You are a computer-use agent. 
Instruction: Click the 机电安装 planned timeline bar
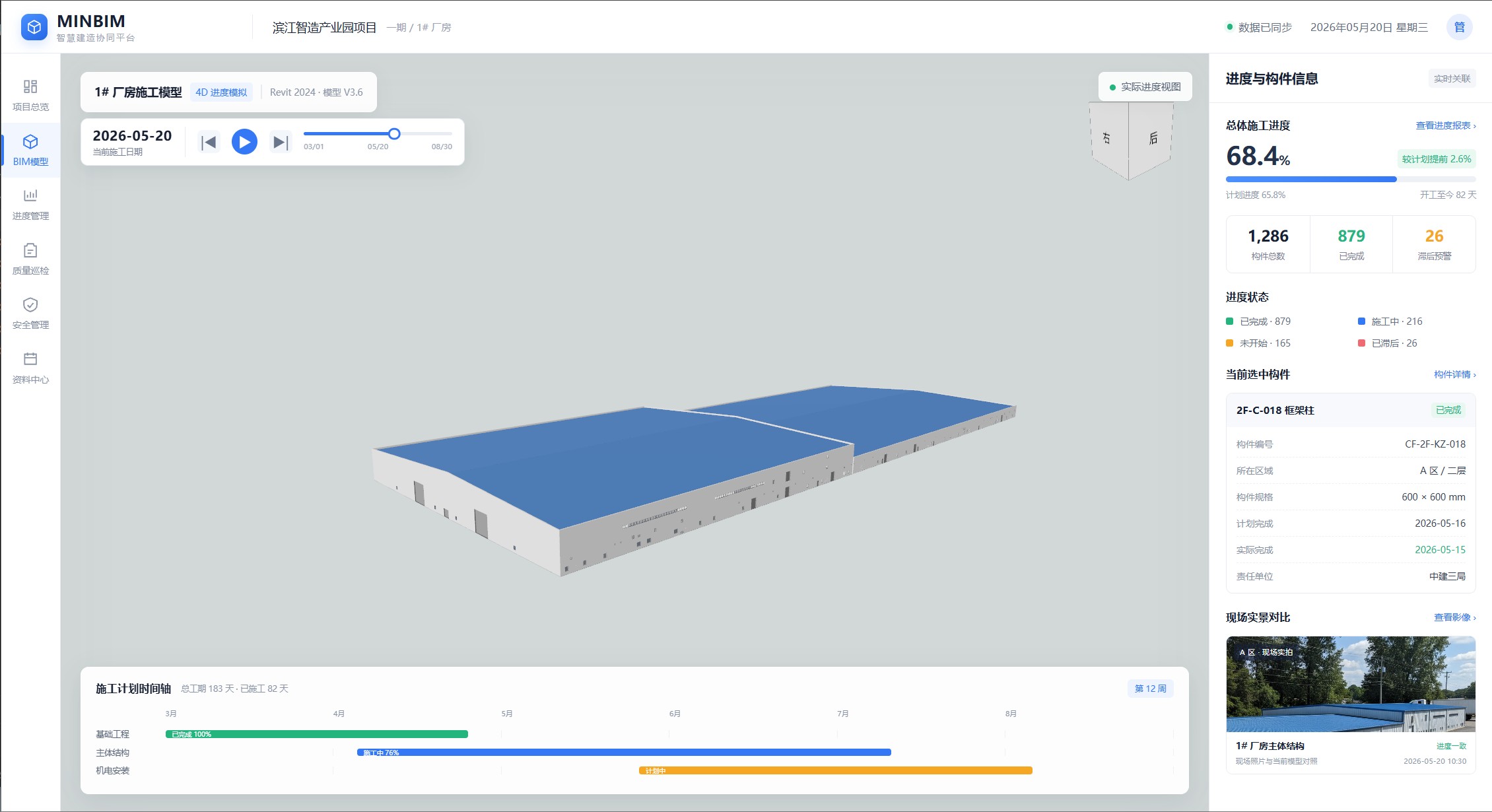click(836, 770)
